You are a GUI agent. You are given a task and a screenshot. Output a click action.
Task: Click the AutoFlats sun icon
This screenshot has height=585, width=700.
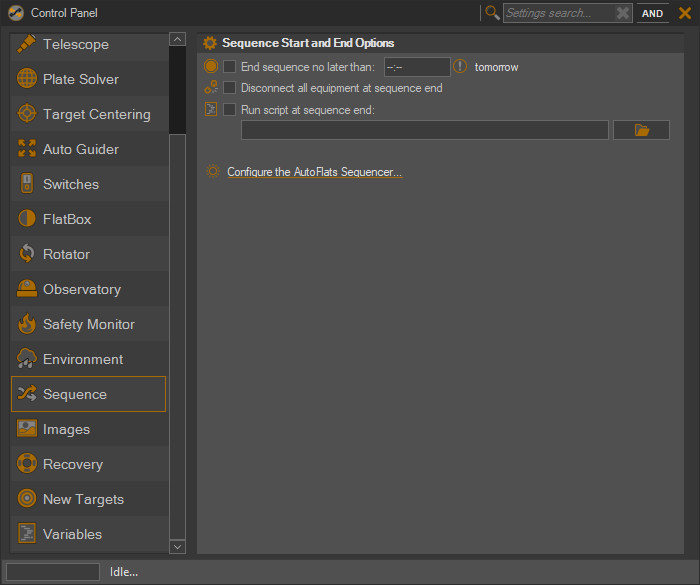point(213,171)
